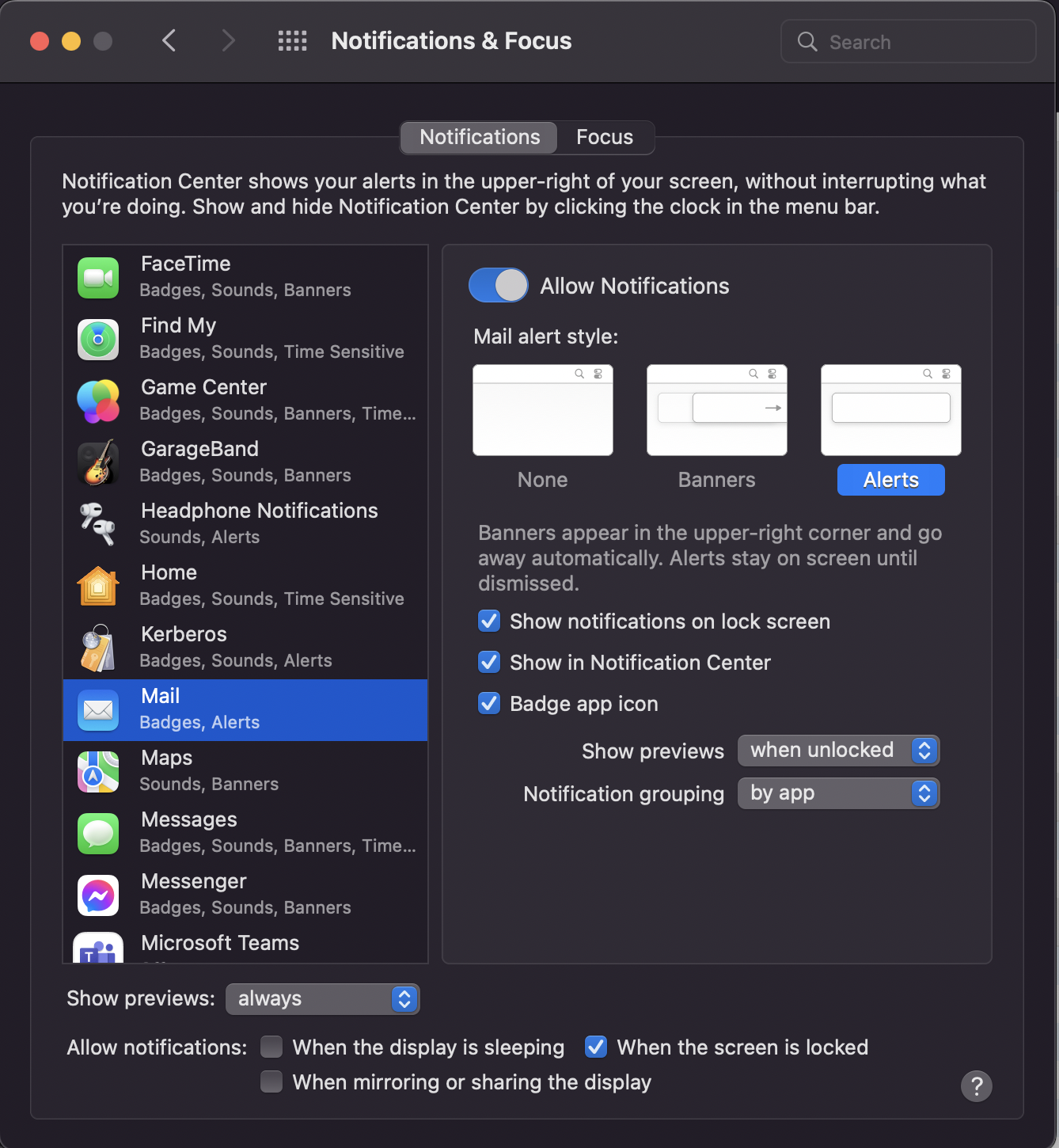Click the Messages speech bubble icon

98,834
